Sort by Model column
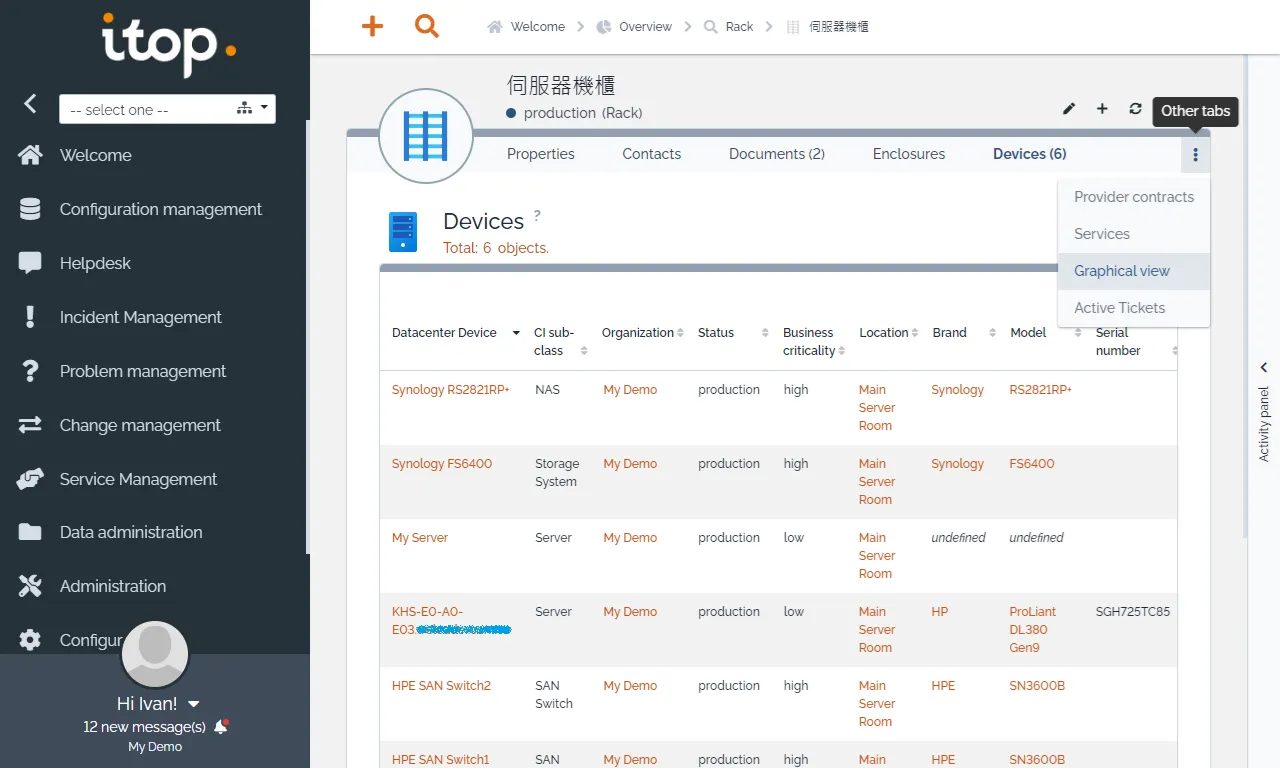The image size is (1280, 768). point(1046,333)
